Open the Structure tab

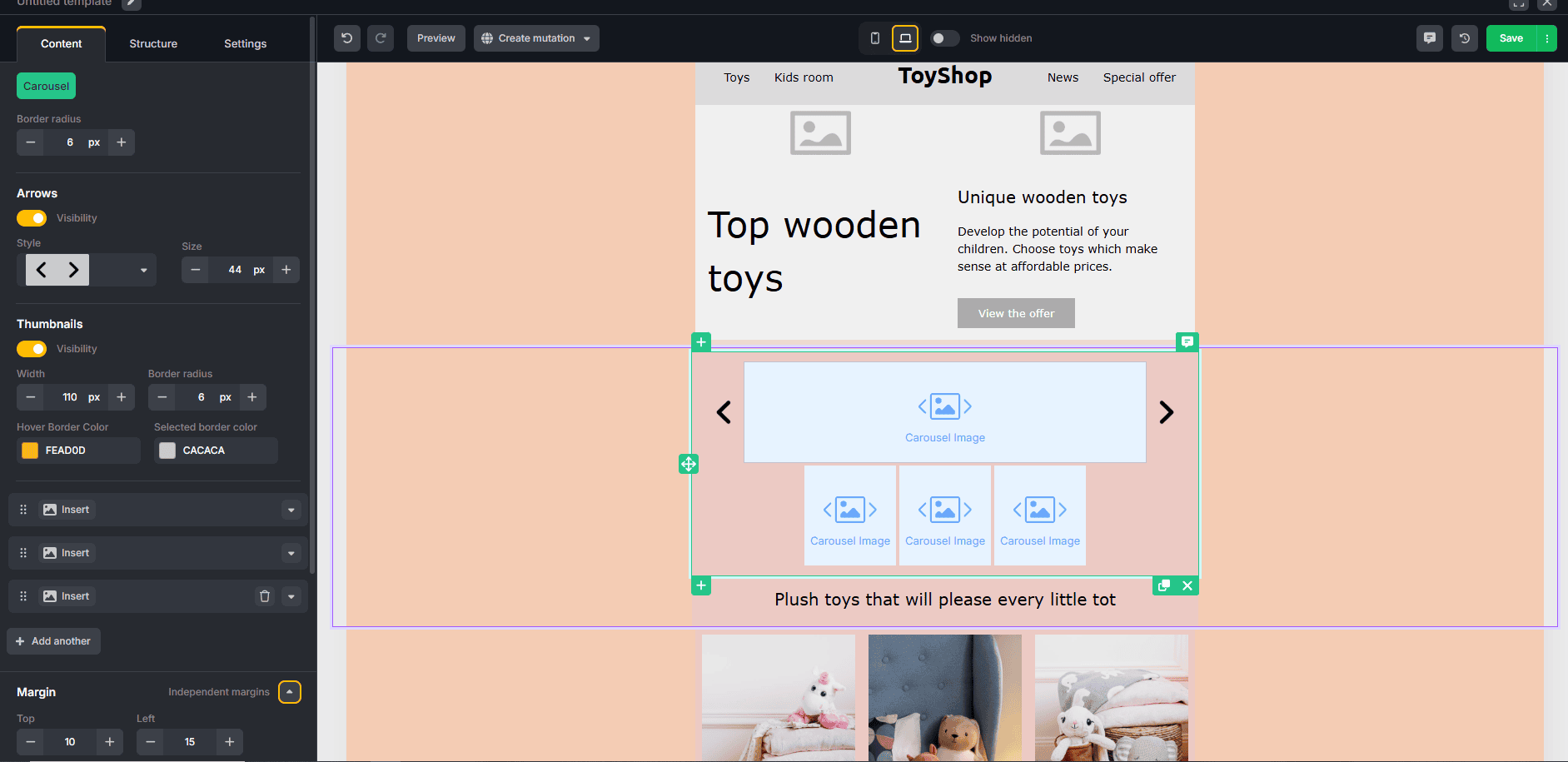pyautogui.click(x=153, y=43)
